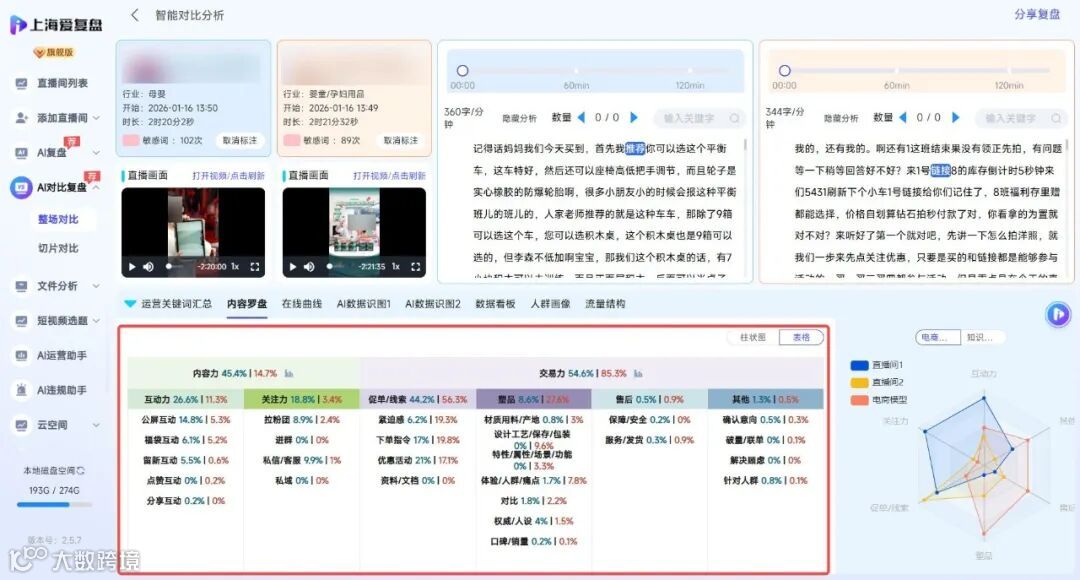Next match arrow in 344字/分钟 transcript
Screen dimensions: 1080x580
(x=955, y=118)
